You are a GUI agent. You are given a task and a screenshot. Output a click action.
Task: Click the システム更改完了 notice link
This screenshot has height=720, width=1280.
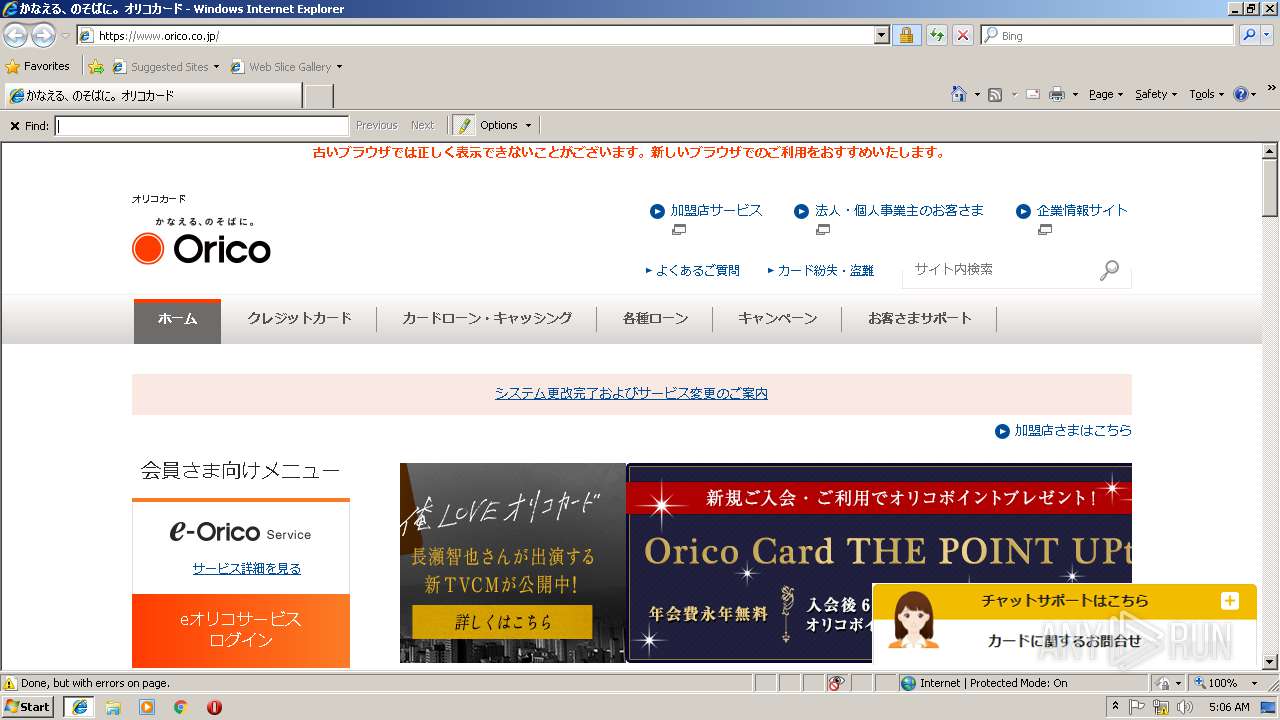pyautogui.click(x=631, y=394)
